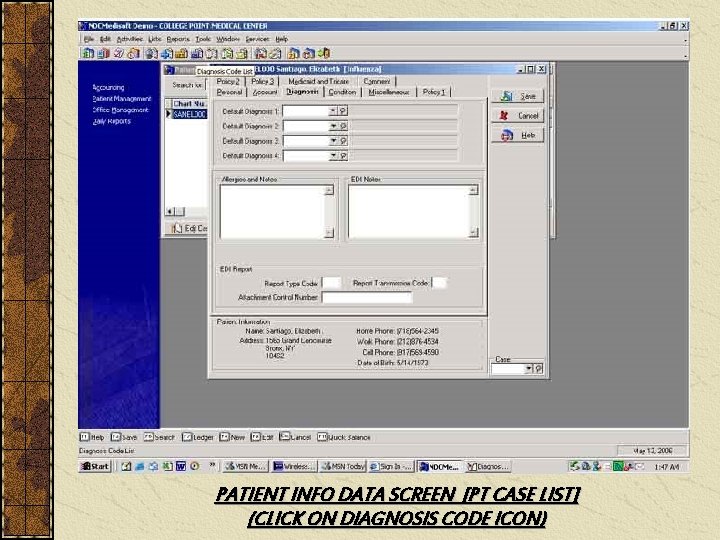Click the Diagnosis Code List toolbar icon

pyautogui.click(x=197, y=54)
